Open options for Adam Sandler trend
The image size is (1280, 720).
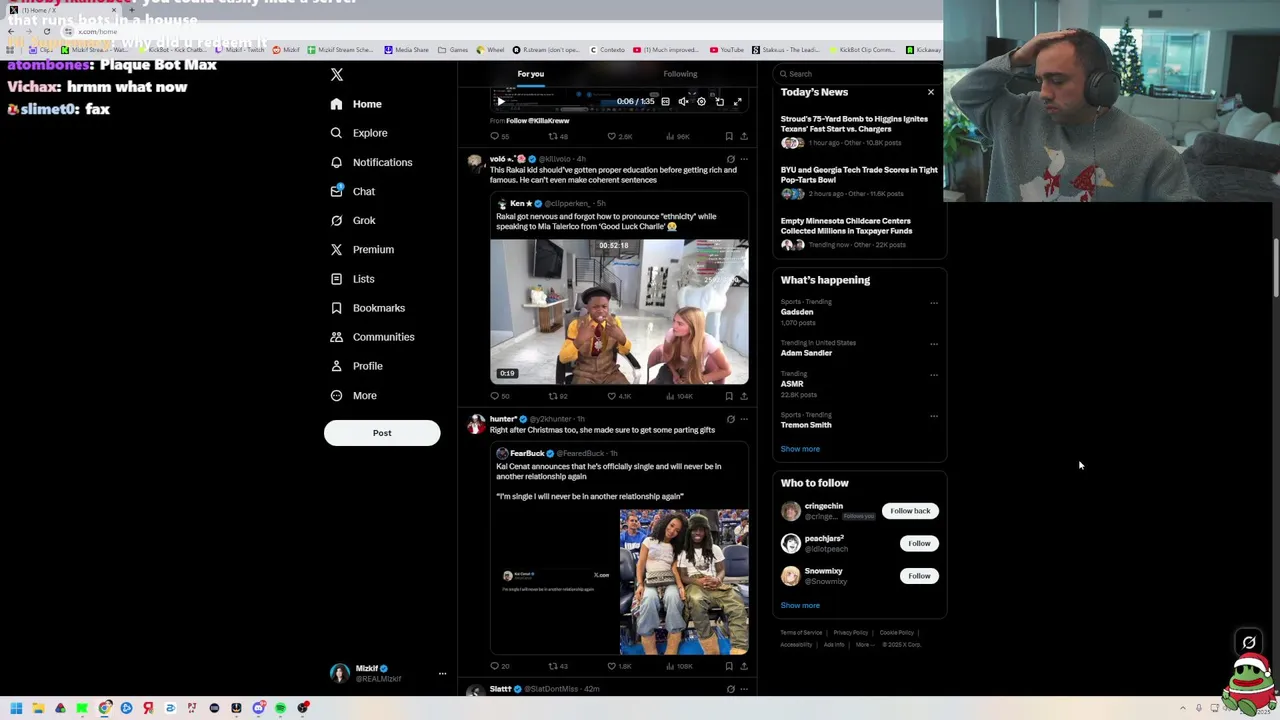pos(934,344)
